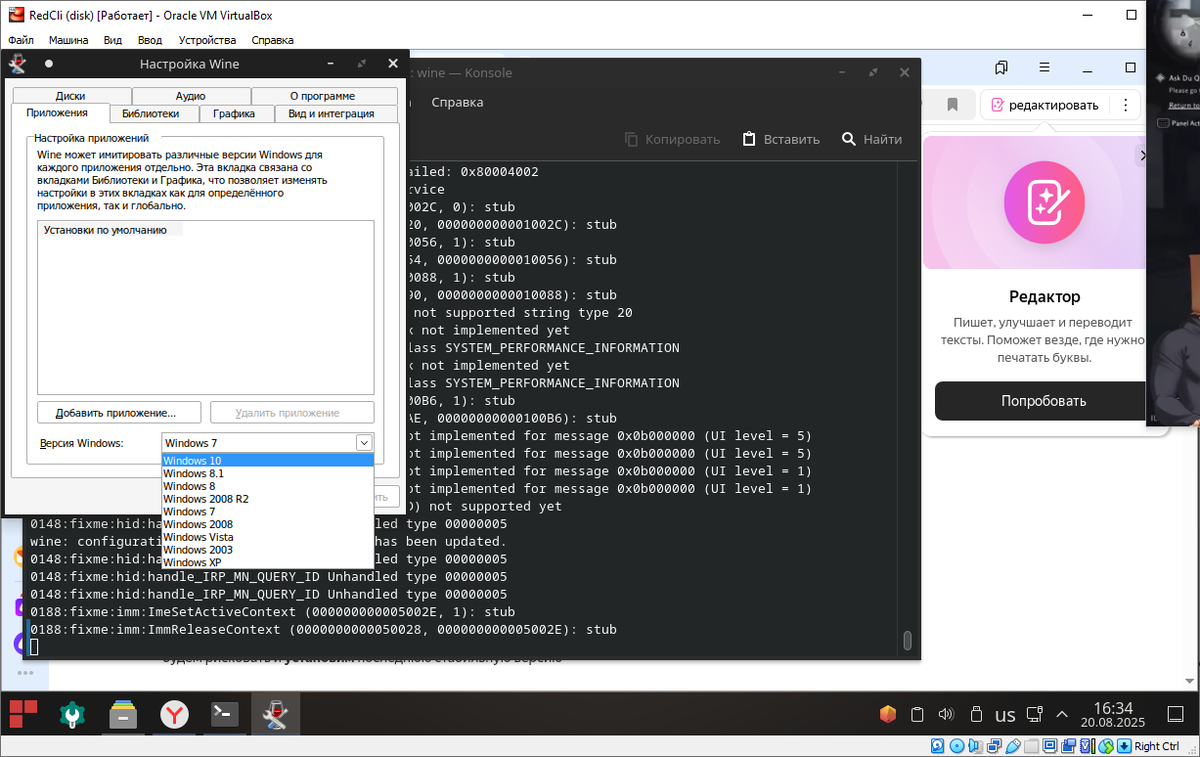Open the terminal icon in taskbar

tap(224, 714)
